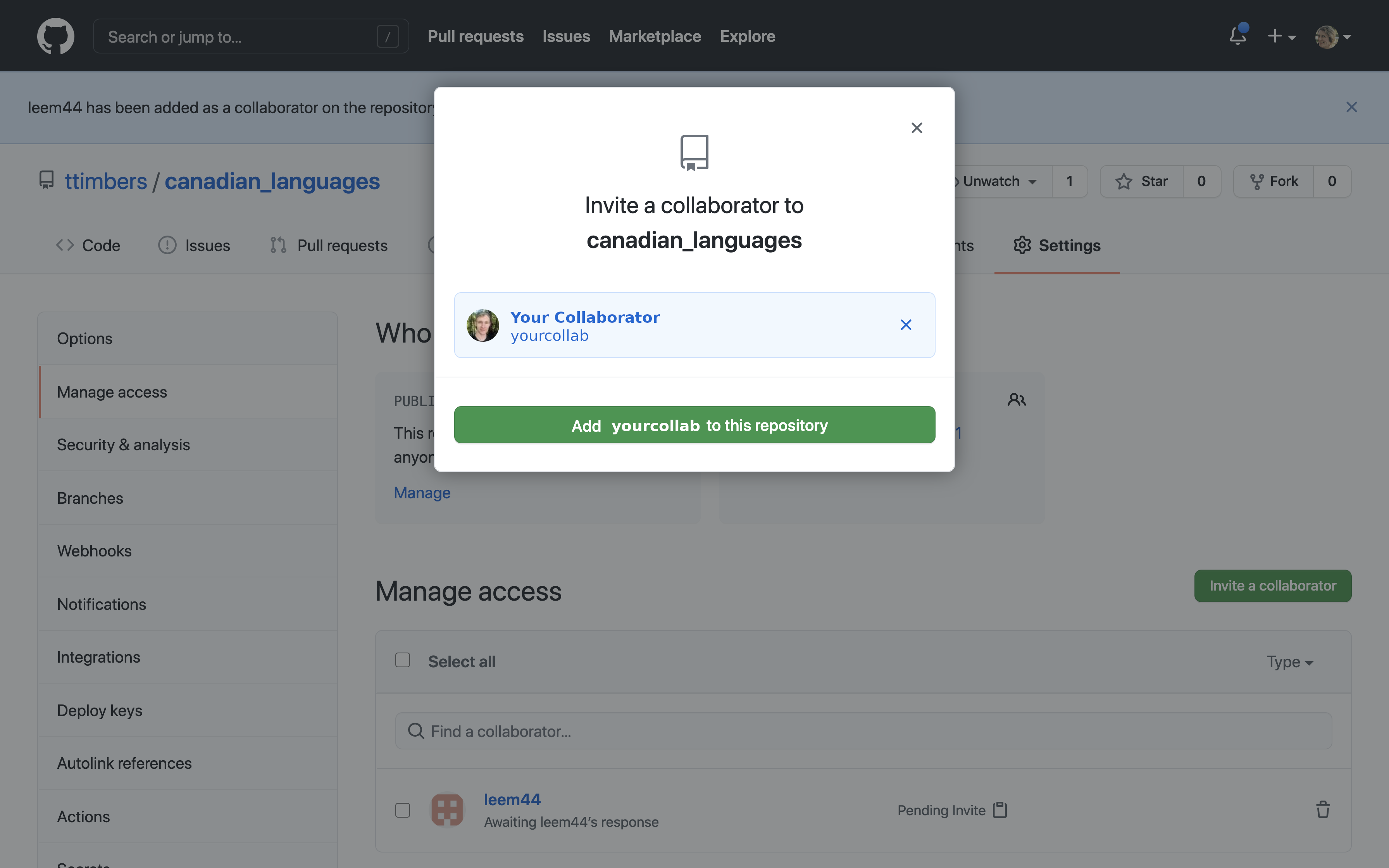The height and width of the screenshot is (868, 1389).
Task: Click Add yourcollab to this repository
Action: 694,425
